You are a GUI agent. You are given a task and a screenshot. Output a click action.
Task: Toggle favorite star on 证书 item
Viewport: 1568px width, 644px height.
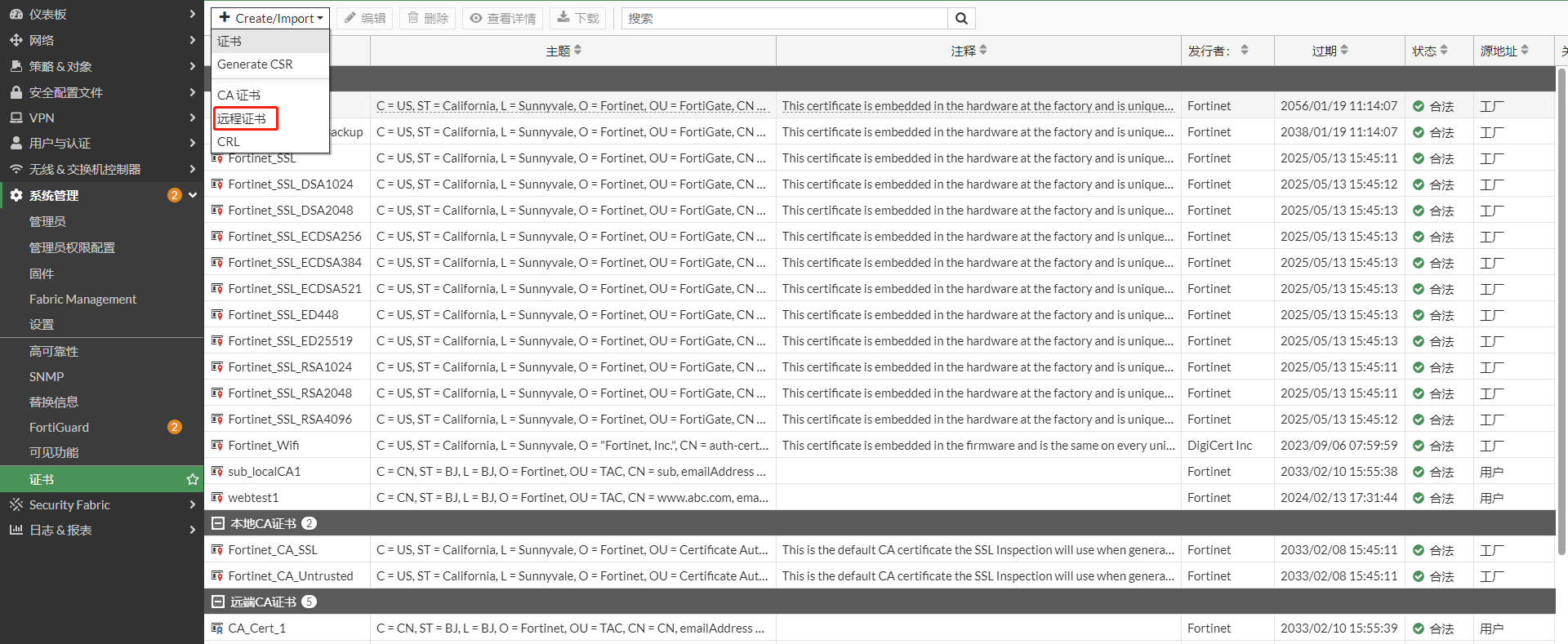coord(193,479)
